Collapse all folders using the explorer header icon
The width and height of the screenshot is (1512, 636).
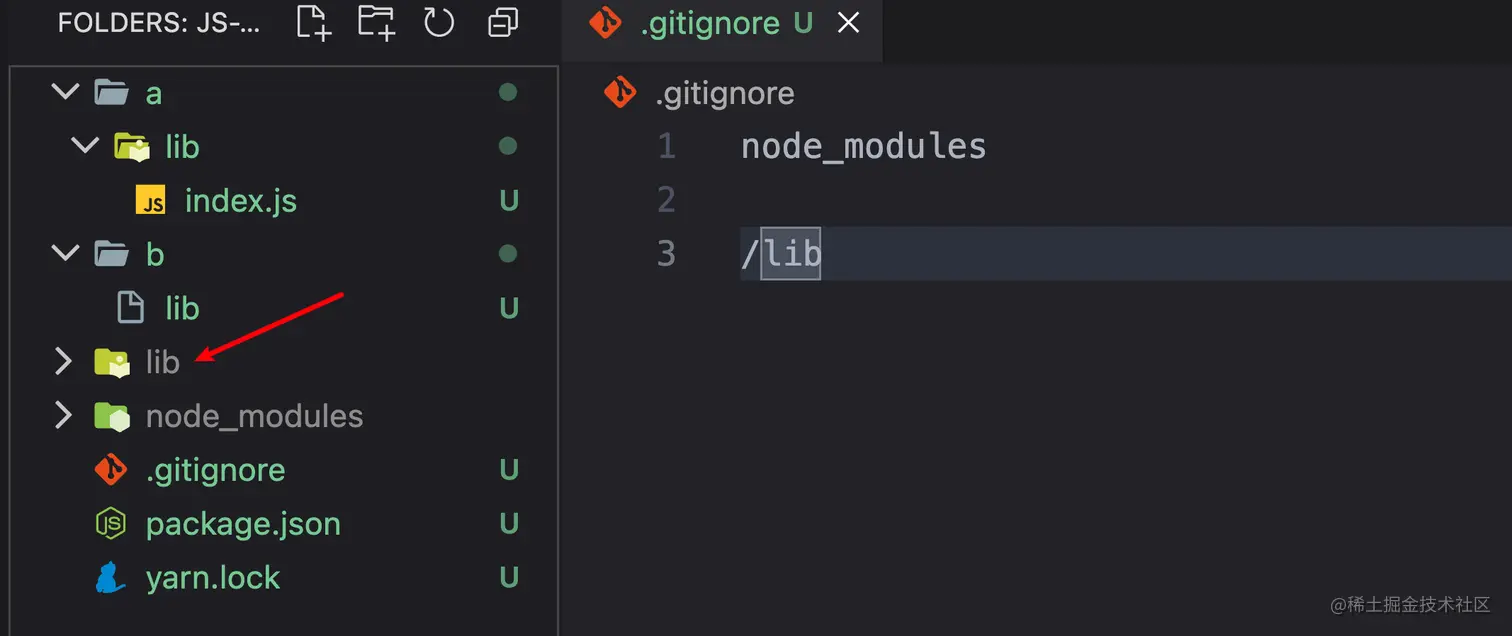(x=502, y=23)
